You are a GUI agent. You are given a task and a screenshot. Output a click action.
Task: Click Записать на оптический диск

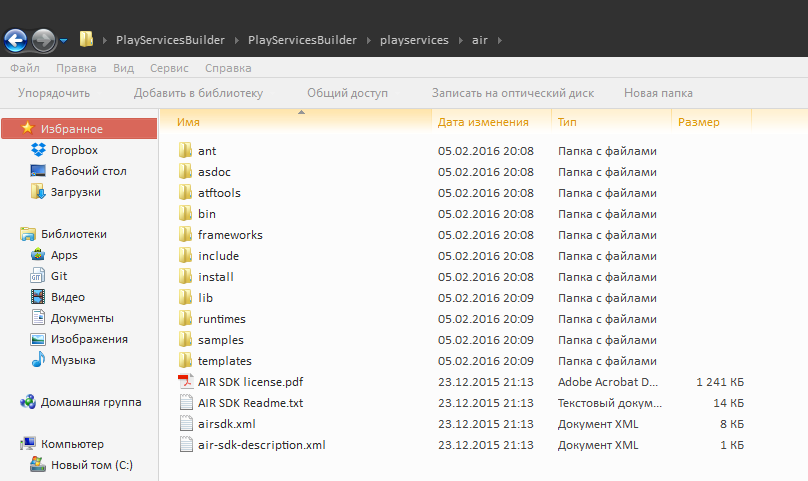[513, 93]
